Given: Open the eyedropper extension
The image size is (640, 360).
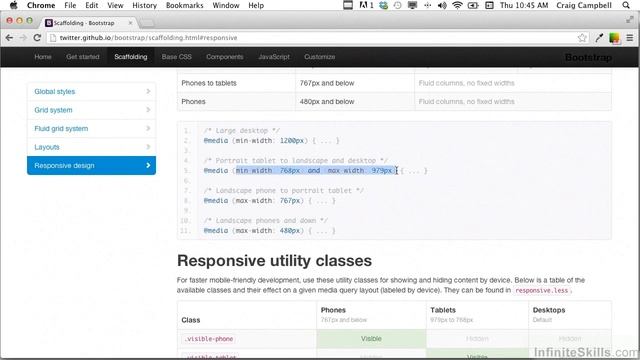Looking at the screenshot, I should (x=599, y=38).
